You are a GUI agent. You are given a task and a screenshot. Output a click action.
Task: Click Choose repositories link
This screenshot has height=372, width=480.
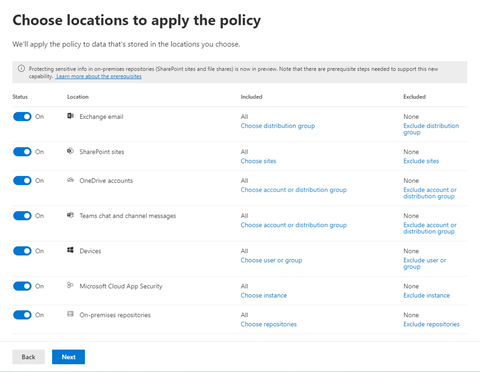tap(269, 324)
